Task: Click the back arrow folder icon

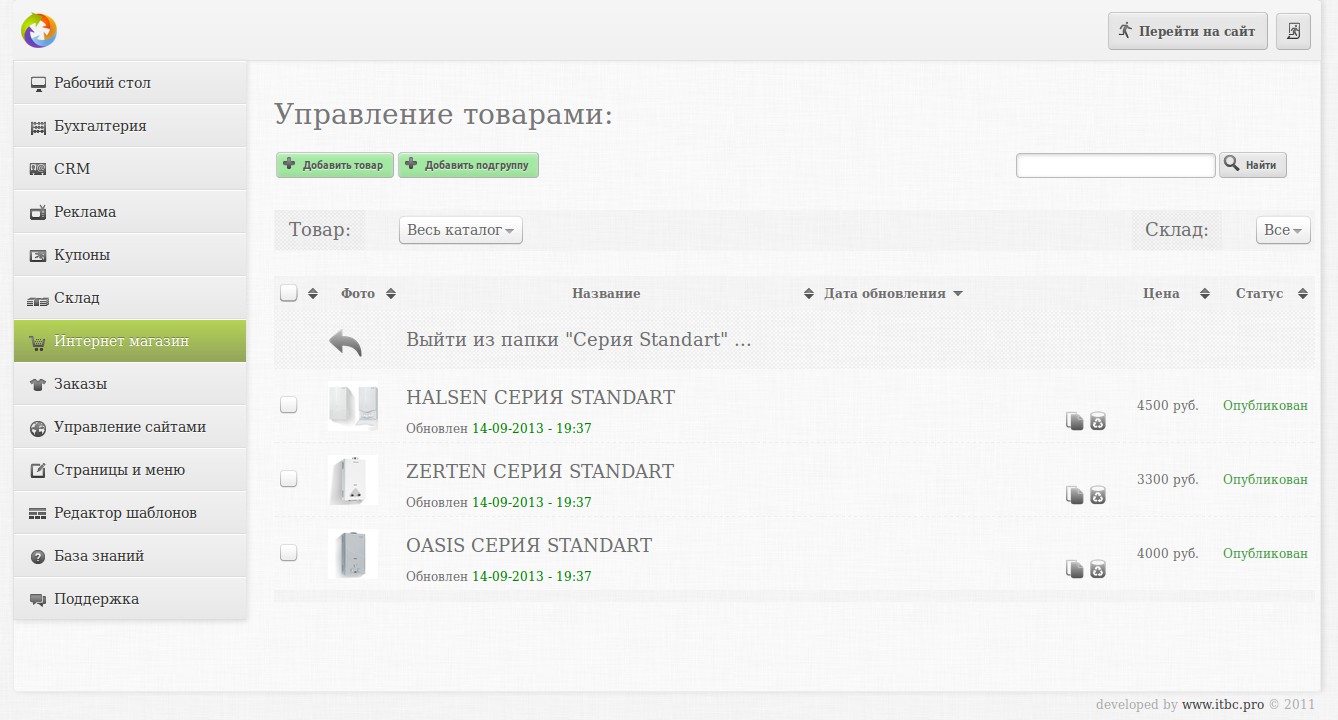Action: pyautogui.click(x=345, y=343)
